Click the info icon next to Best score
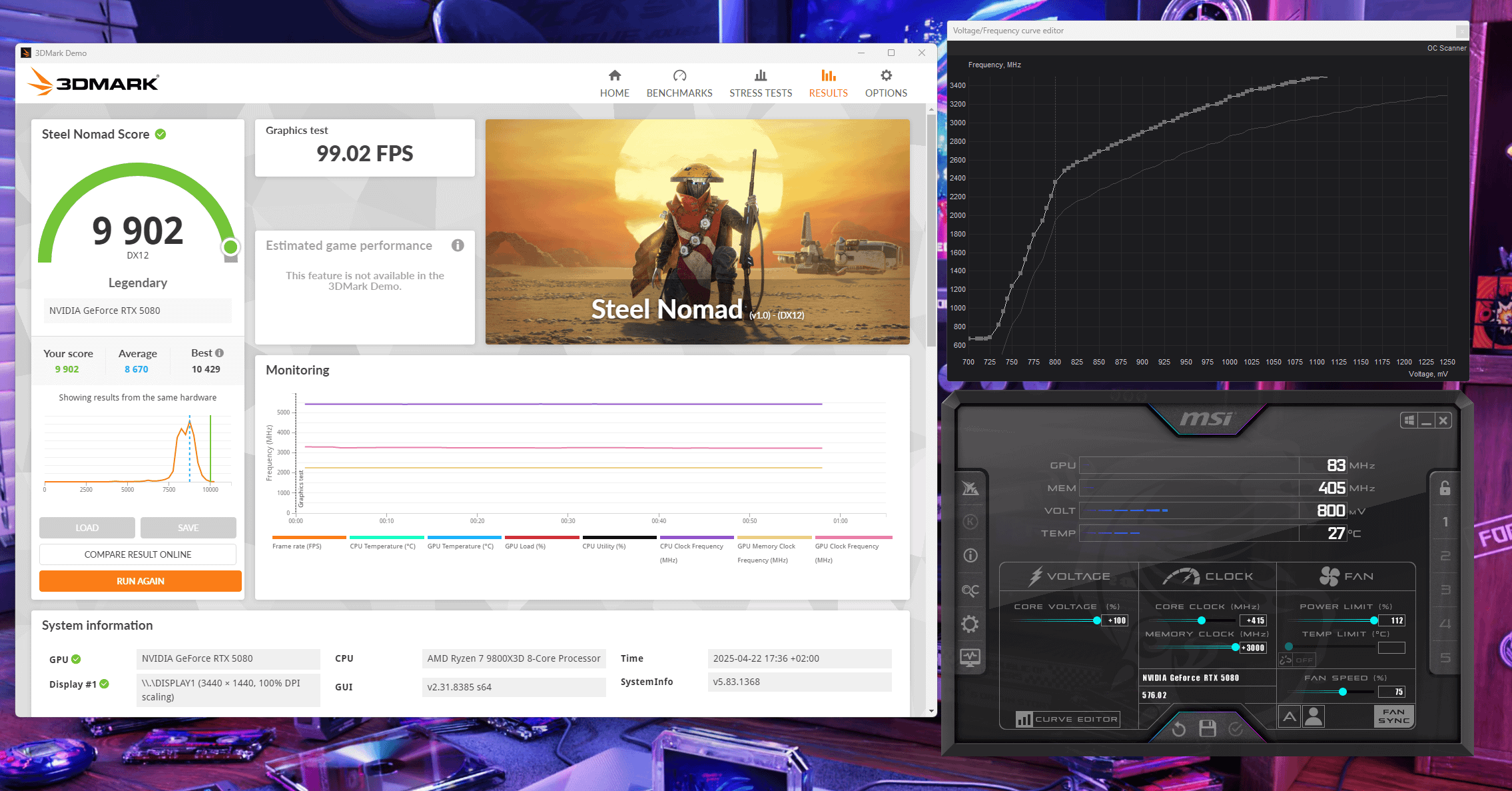 point(219,353)
